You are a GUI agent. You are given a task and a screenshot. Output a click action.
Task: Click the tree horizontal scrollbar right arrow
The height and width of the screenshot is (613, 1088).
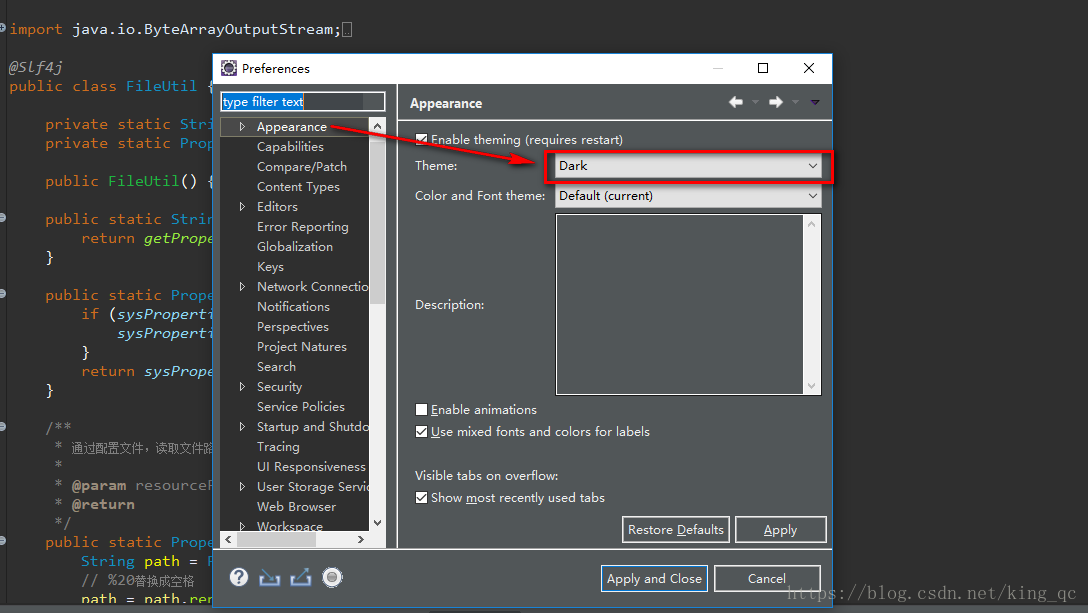point(361,539)
